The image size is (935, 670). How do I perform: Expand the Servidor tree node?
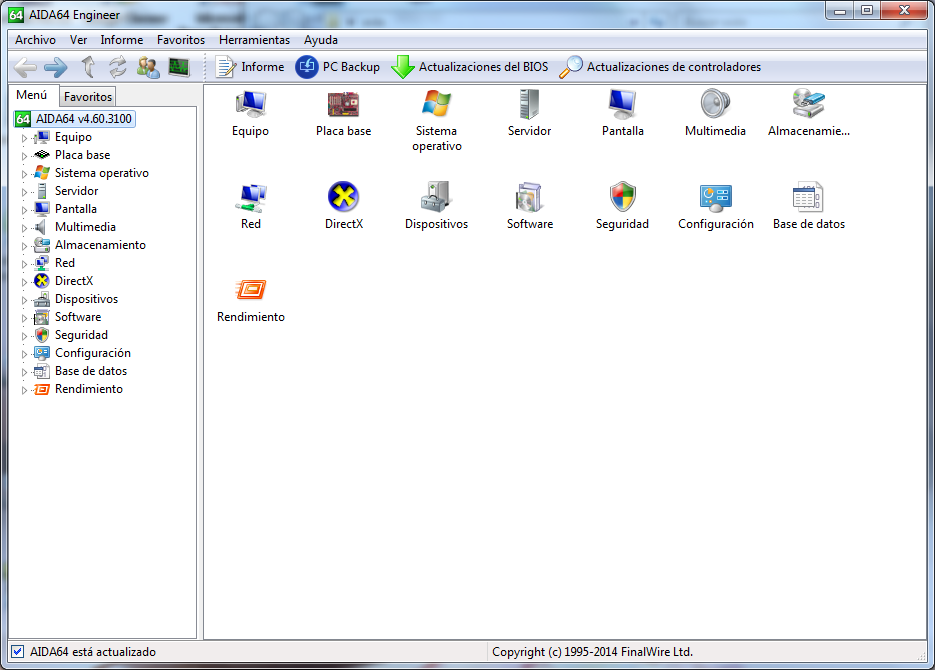[x=24, y=192]
